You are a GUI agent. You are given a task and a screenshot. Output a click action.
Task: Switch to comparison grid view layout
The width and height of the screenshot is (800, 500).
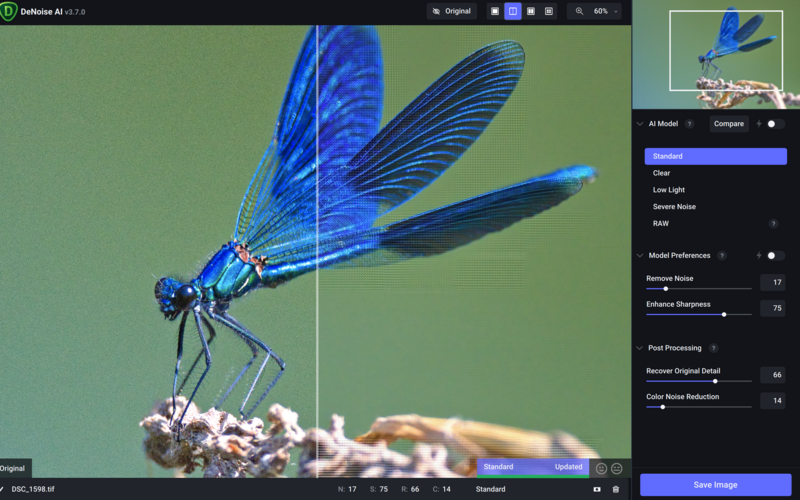(549, 11)
